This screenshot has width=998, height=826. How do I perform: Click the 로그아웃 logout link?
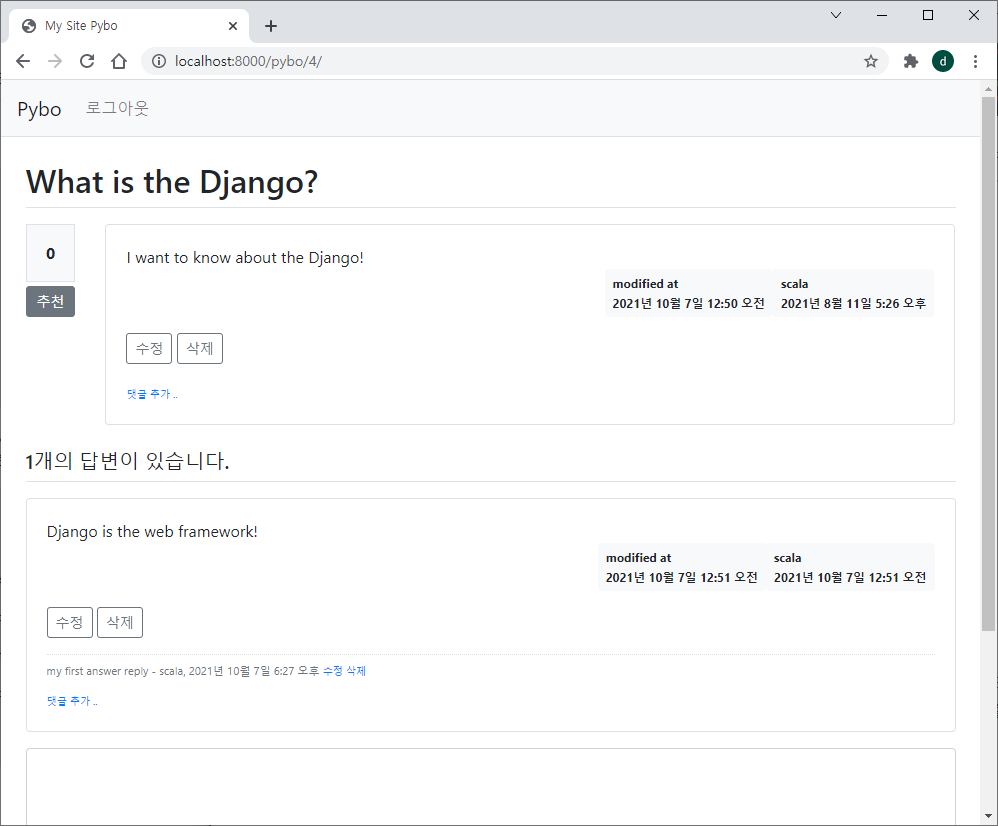[x=117, y=108]
